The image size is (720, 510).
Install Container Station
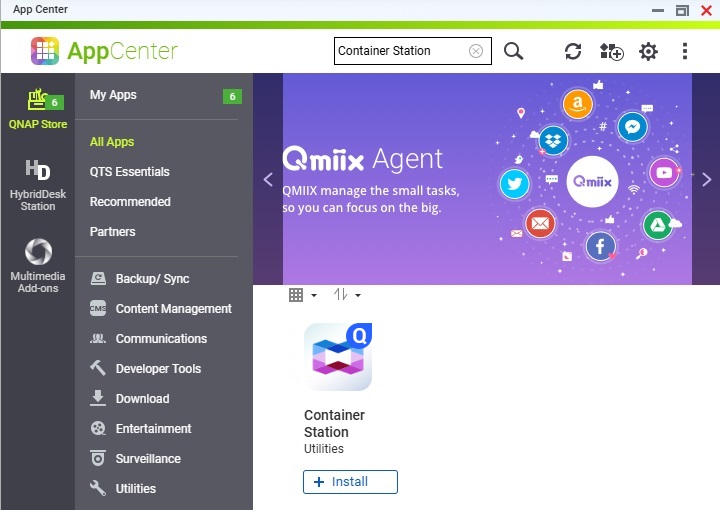click(350, 482)
